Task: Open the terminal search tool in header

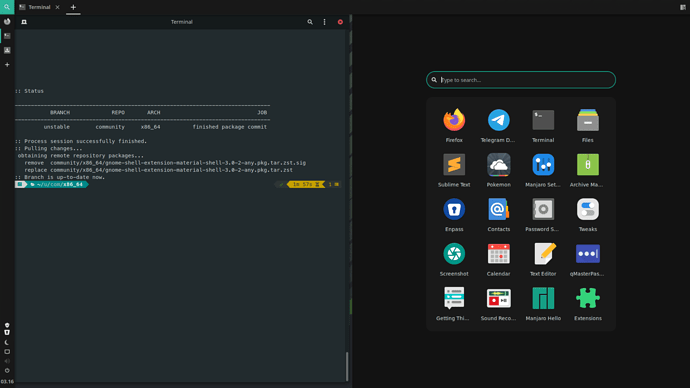Action: 310,22
